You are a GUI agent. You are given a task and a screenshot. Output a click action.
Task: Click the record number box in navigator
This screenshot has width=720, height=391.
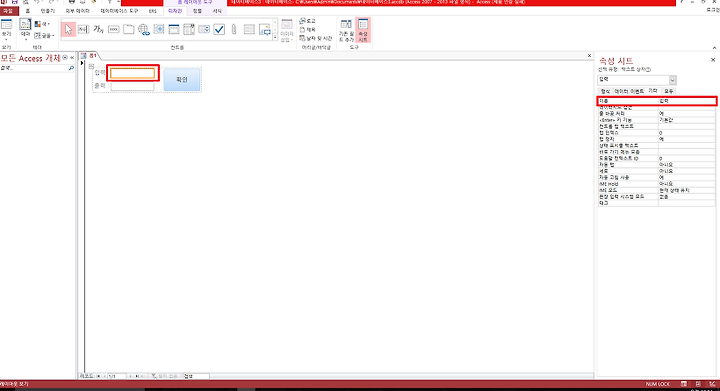pos(117,376)
